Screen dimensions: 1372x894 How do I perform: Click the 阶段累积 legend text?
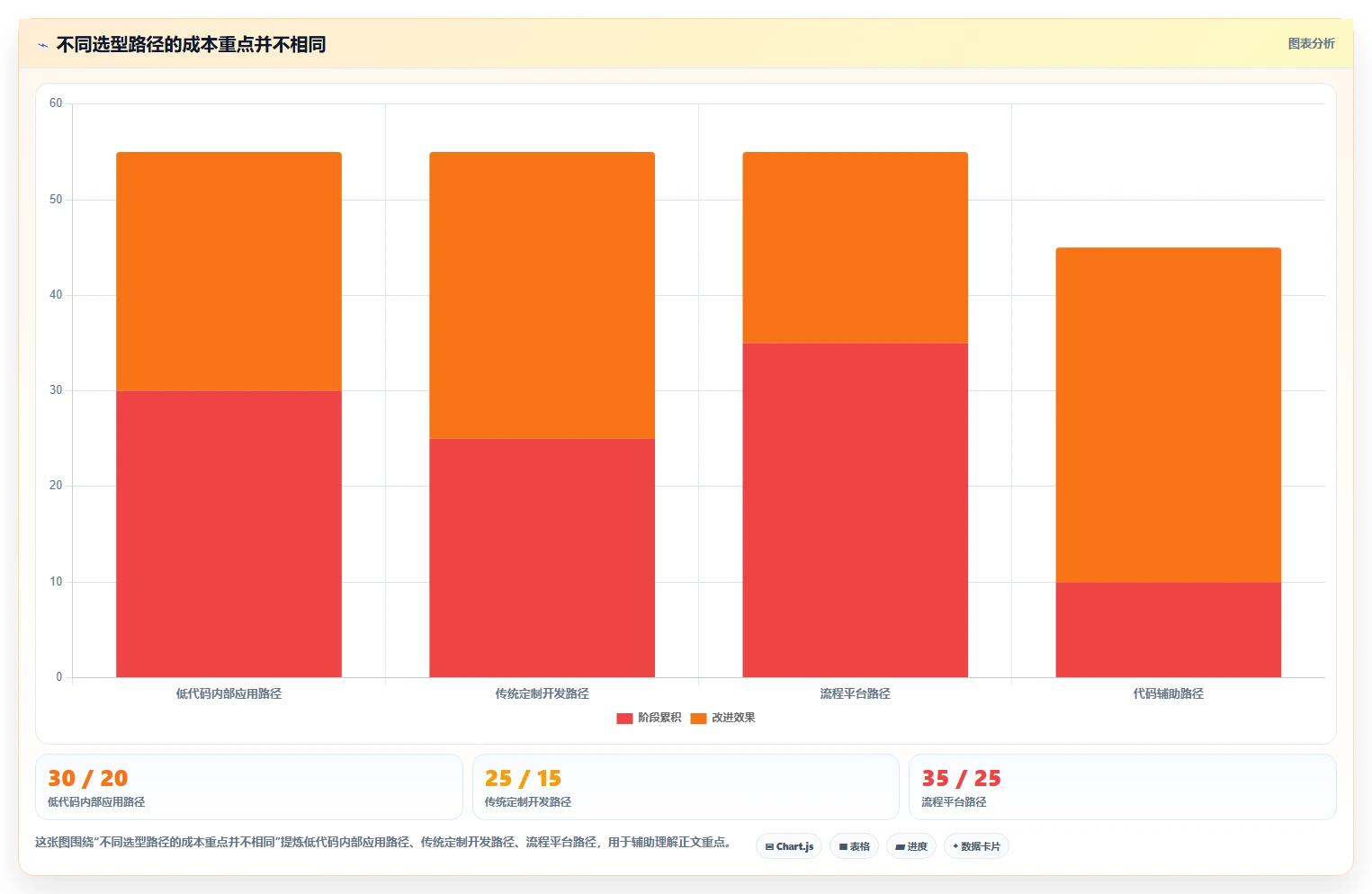[x=659, y=718]
